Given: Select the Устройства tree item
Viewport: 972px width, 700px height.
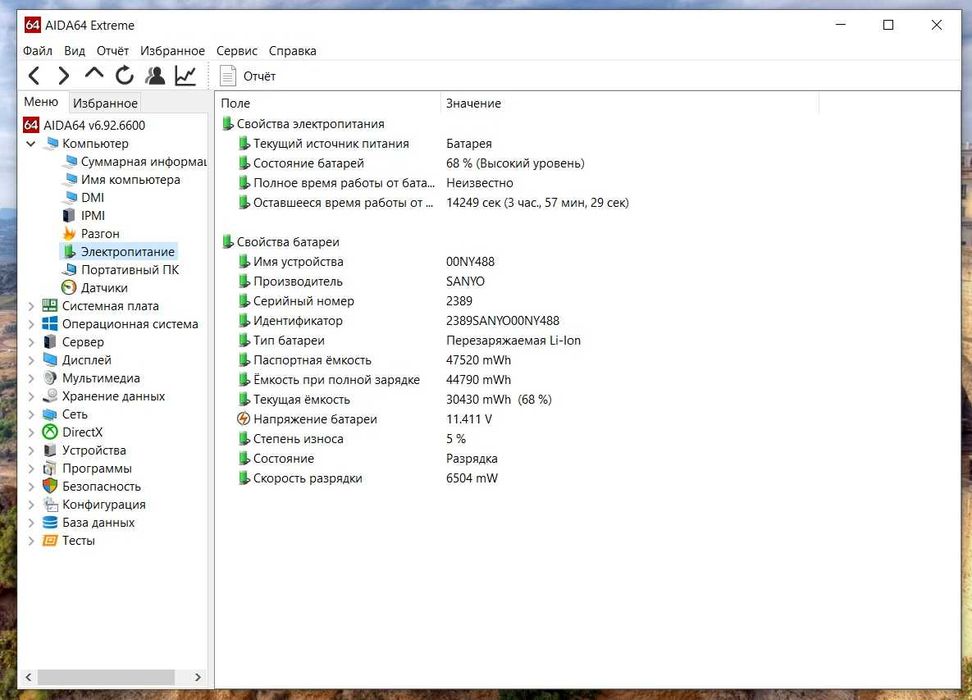Looking at the screenshot, I should [84, 450].
